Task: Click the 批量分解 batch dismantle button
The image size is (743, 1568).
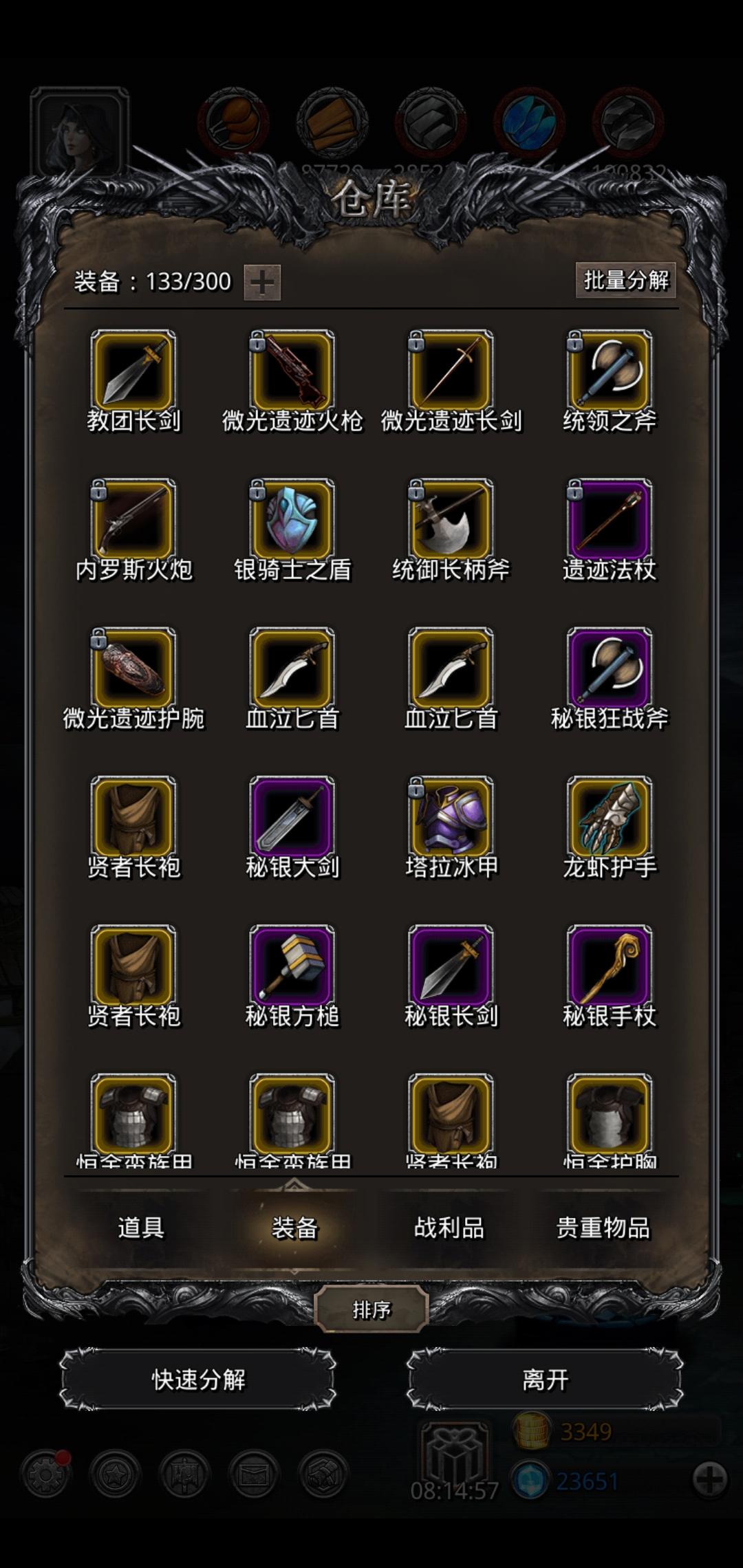Action: 625,280
